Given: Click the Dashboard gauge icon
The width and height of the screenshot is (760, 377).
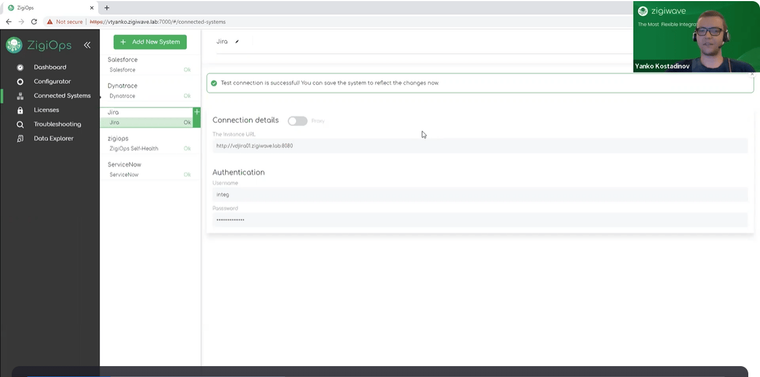Looking at the screenshot, I should click(20, 68).
